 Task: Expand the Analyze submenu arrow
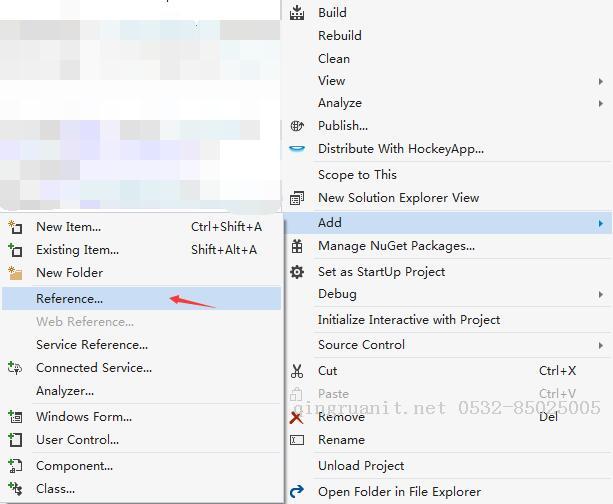(x=600, y=103)
